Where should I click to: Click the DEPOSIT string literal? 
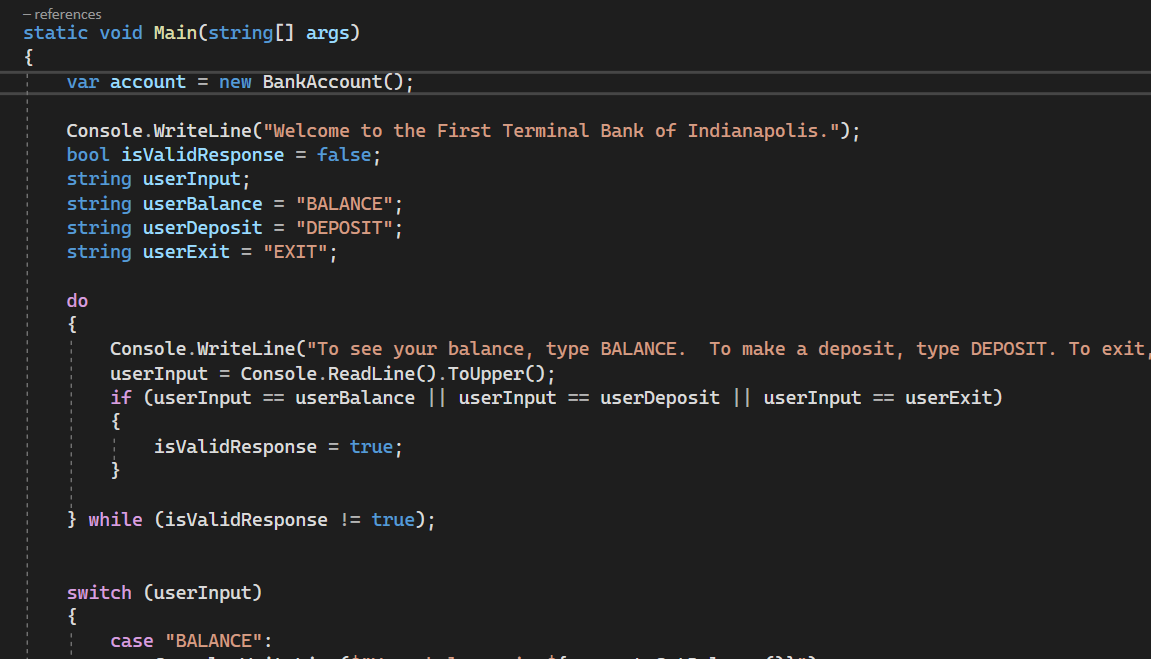tap(345, 227)
